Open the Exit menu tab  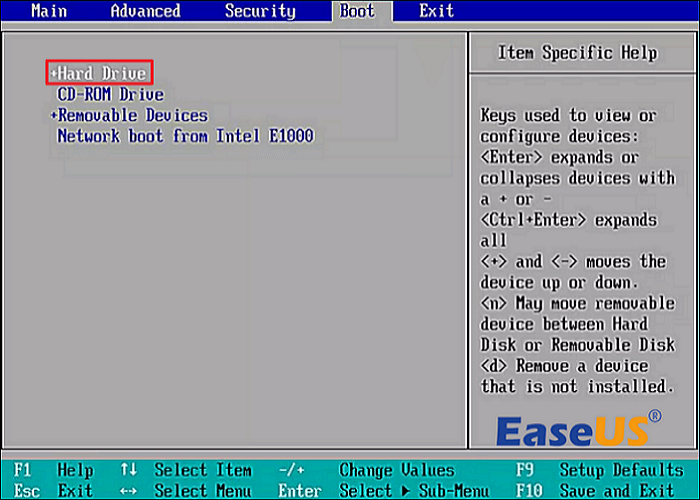click(436, 11)
